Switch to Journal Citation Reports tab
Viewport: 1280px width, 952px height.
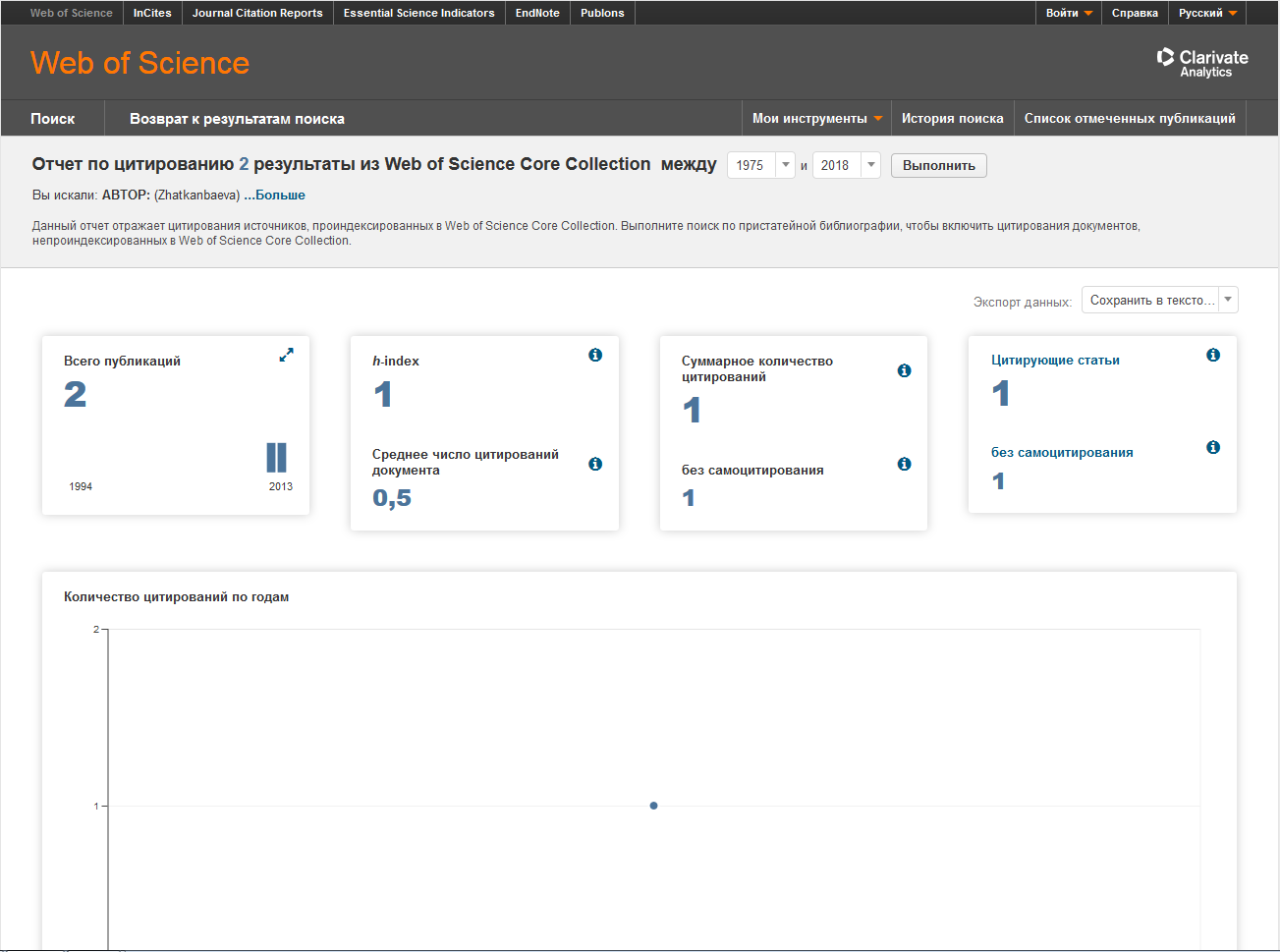257,13
